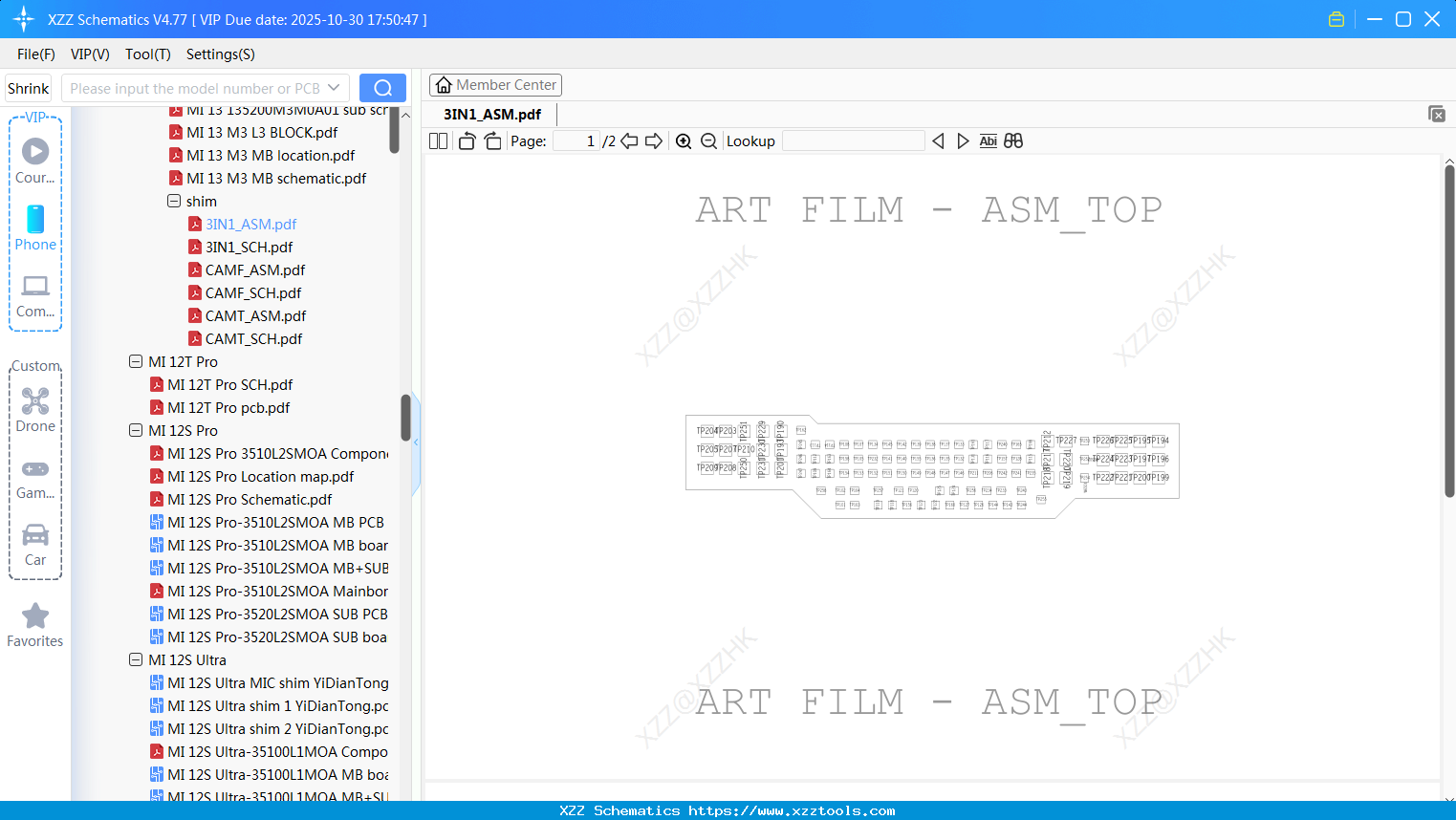Open the Tool menu
This screenshot has width=1456, height=820.
147,54
